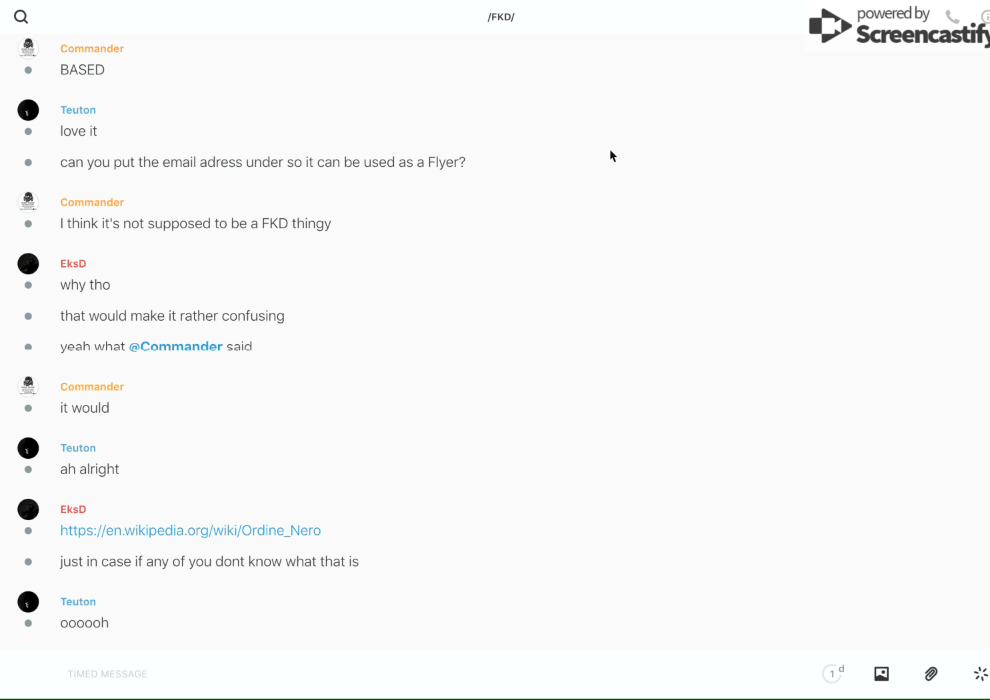Click Commander's avatar above the BASED message
Viewport: 990px width, 700px height.
click(x=28, y=48)
